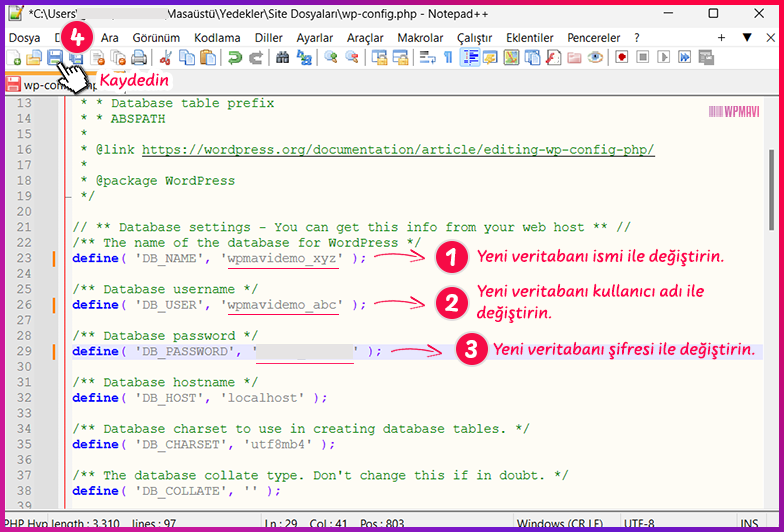Show the Document Map panel
This screenshot has height=532, width=784.
(x=511, y=58)
